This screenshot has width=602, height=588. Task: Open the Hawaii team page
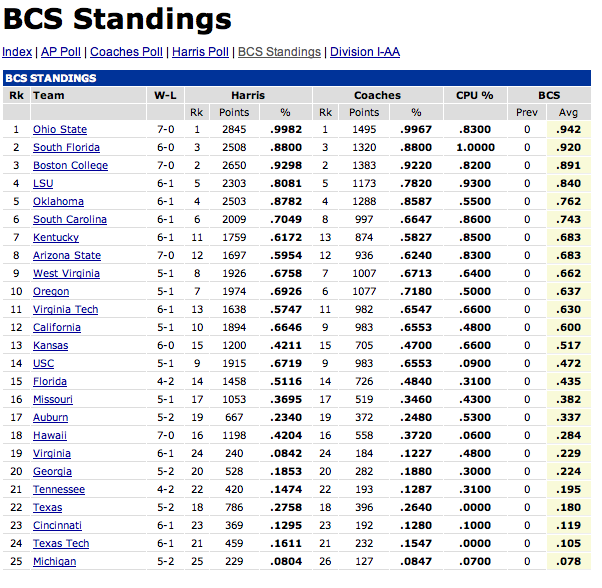[50, 436]
